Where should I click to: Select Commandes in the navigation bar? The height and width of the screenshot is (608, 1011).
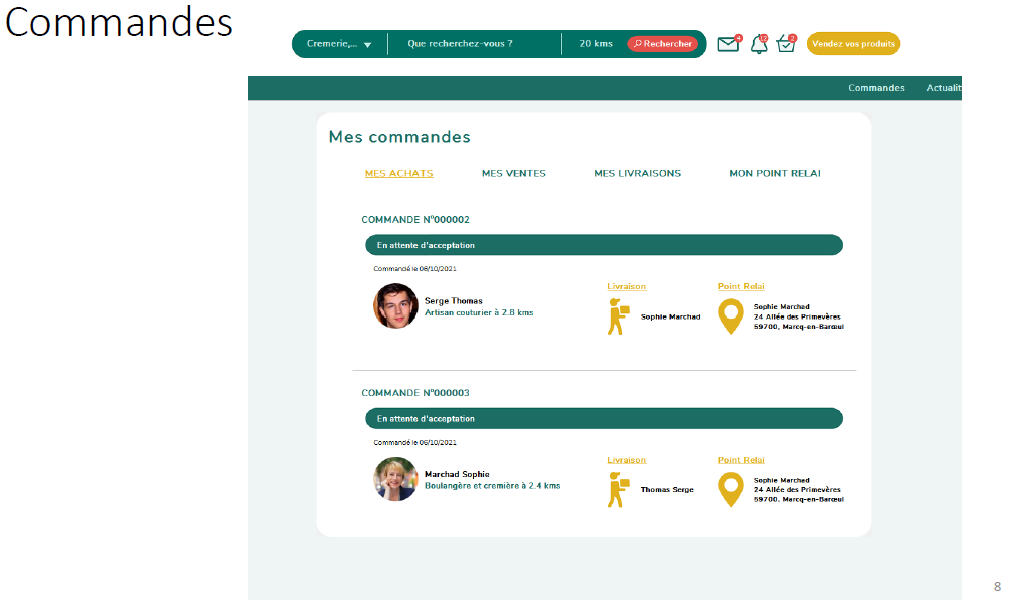pyautogui.click(x=876, y=88)
